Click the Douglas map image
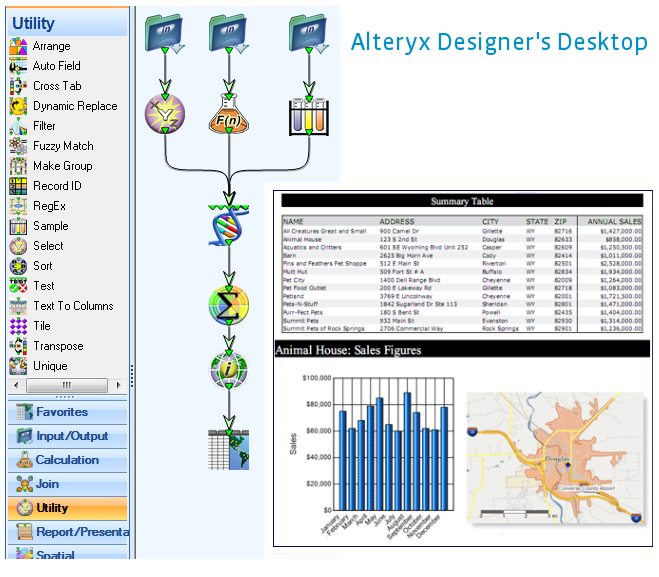 click(555, 458)
